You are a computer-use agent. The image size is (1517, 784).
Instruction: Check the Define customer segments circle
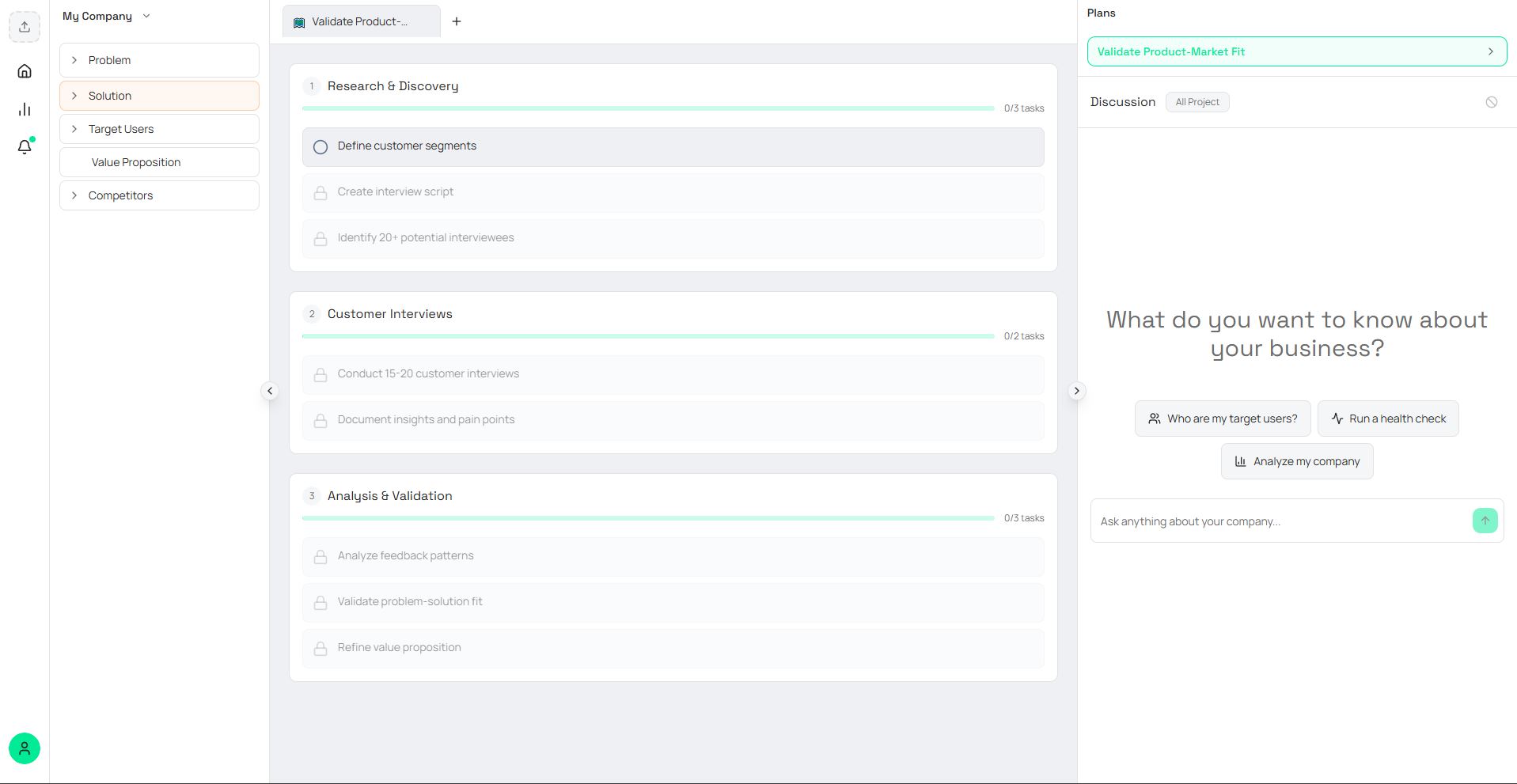[x=320, y=147]
